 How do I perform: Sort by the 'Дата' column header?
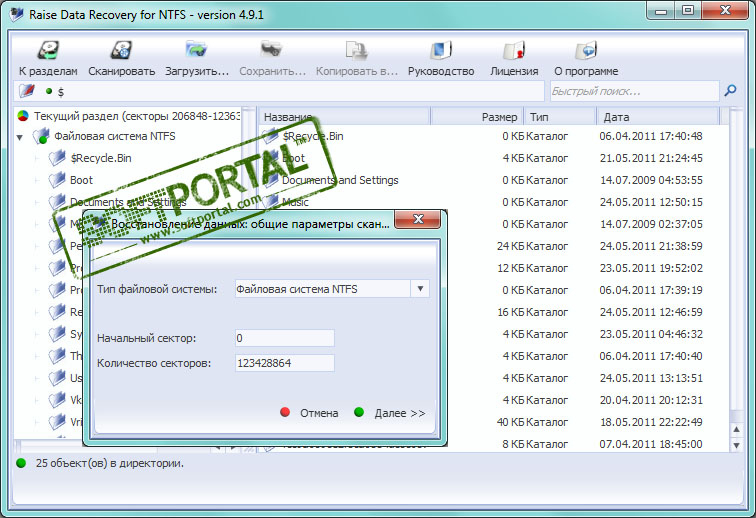coord(658,117)
